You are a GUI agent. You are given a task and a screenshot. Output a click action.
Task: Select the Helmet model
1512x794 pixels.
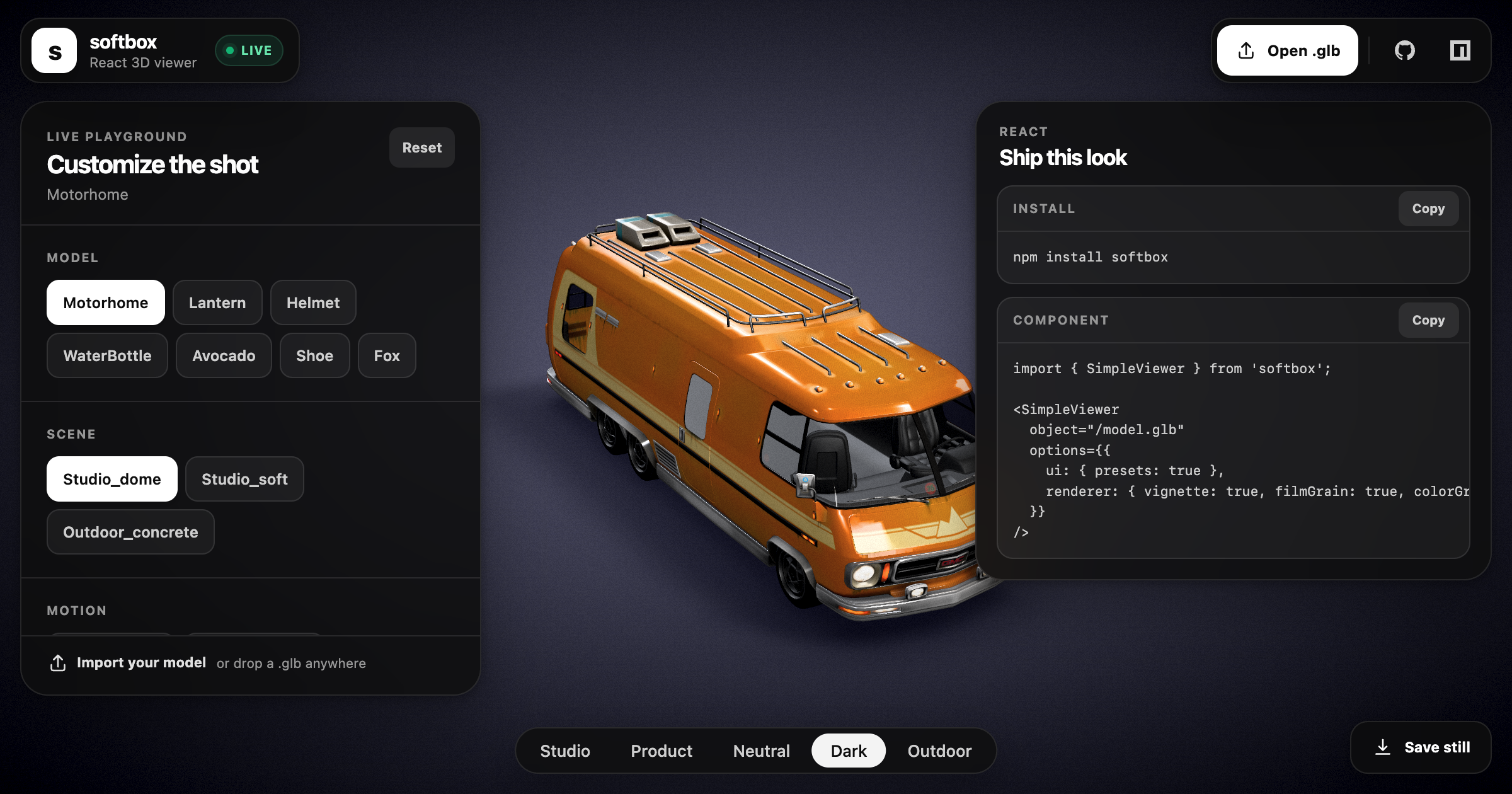[313, 302]
